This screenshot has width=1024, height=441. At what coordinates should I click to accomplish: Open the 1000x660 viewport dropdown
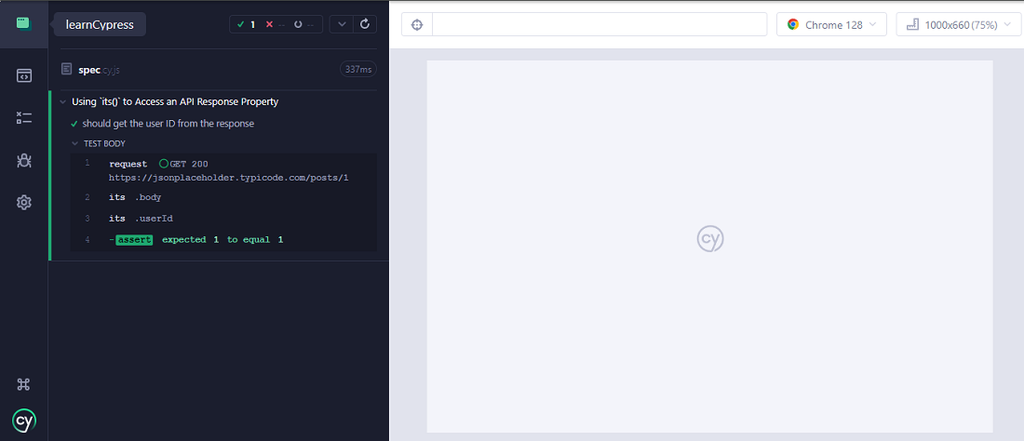(958, 25)
